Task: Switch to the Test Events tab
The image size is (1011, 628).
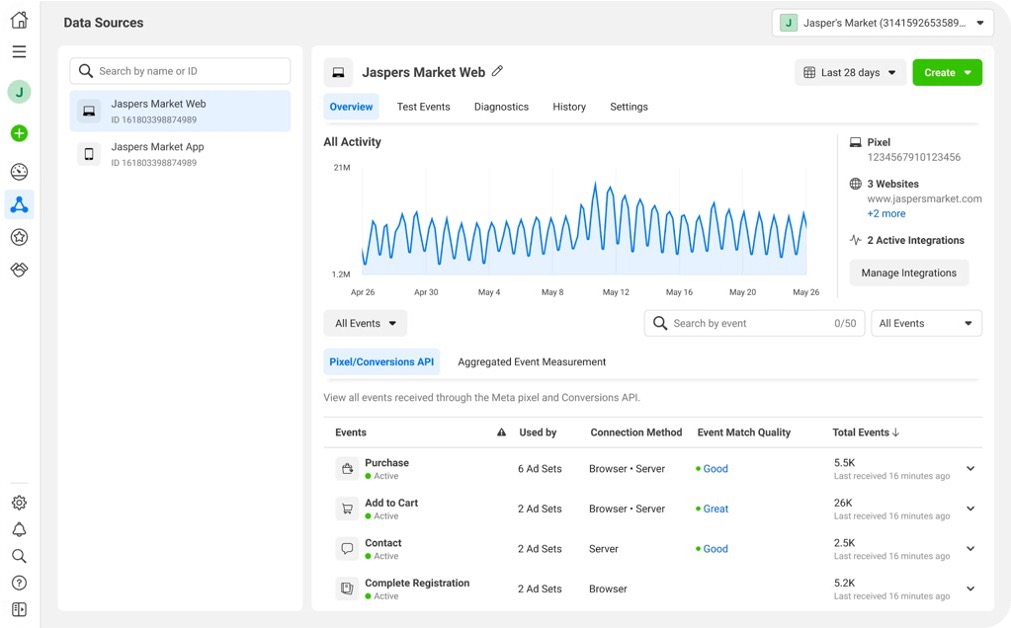Action: tap(424, 107)
